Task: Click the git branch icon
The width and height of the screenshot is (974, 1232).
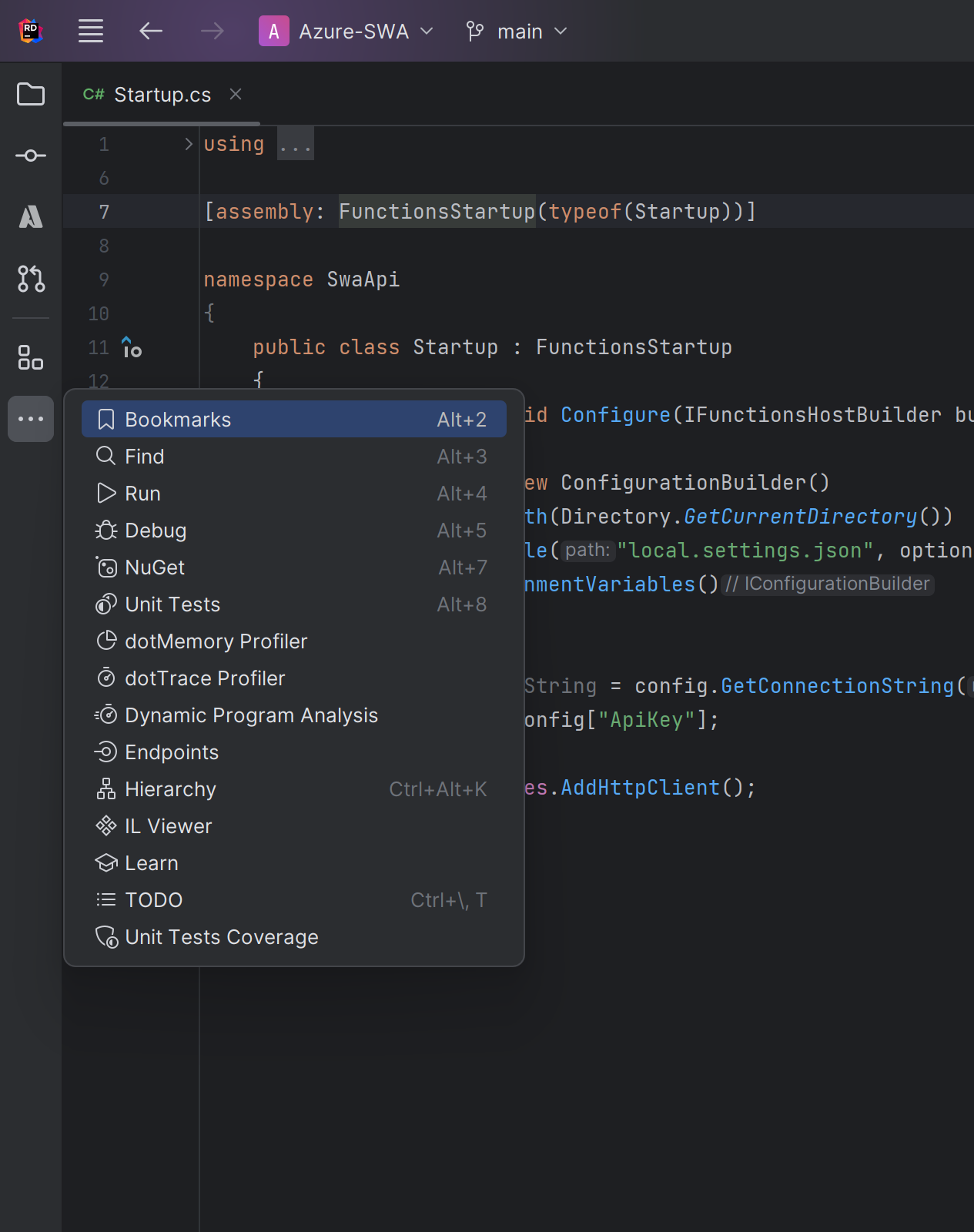Action: pyautogui.click(x=475, y=32)
